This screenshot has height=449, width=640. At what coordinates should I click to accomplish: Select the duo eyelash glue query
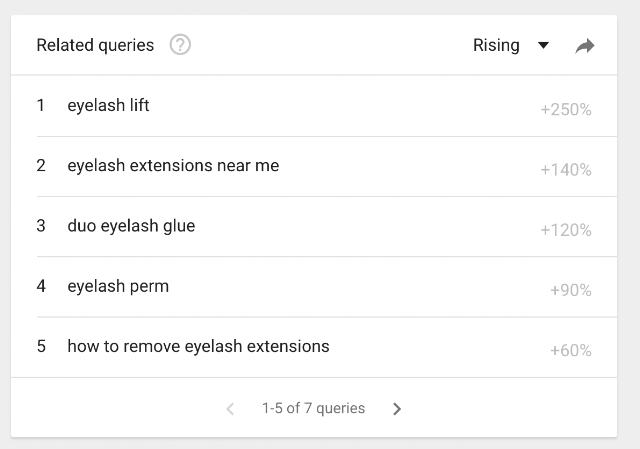(131, 226)
